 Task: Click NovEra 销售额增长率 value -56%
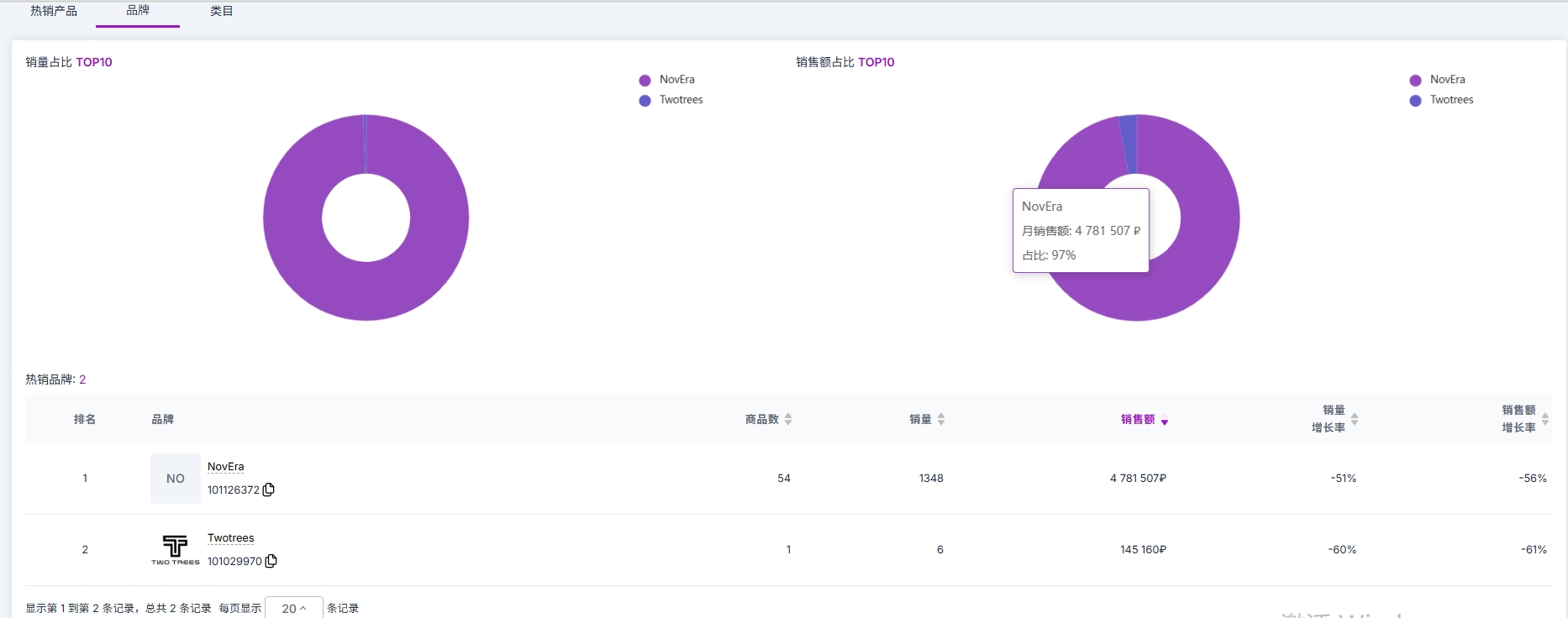[1533, 479]
